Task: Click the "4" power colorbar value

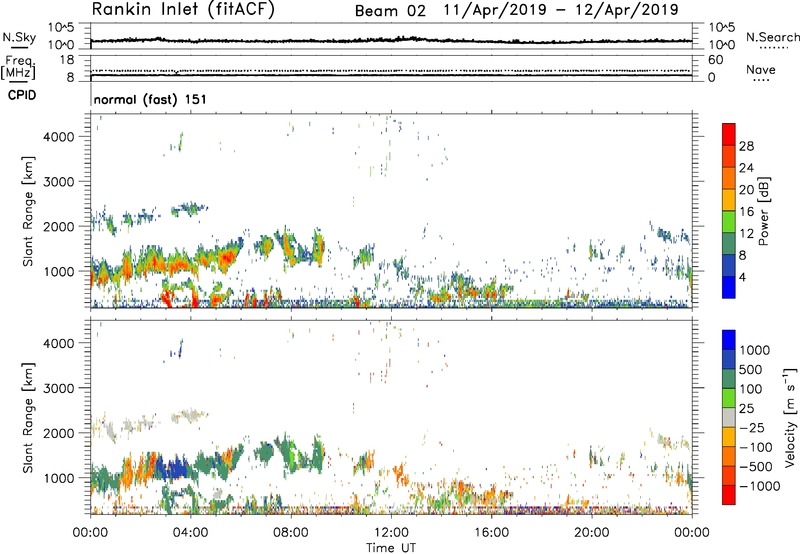Action: (743, 277)
